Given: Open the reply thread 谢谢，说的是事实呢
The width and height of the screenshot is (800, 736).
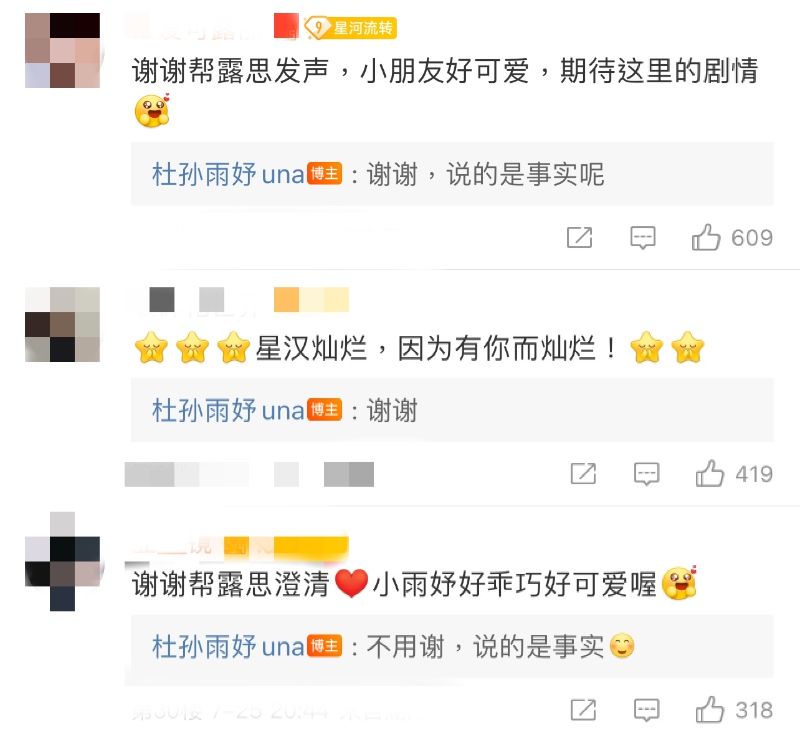Looking at the screenshot, I should click(x=452, y=174).
